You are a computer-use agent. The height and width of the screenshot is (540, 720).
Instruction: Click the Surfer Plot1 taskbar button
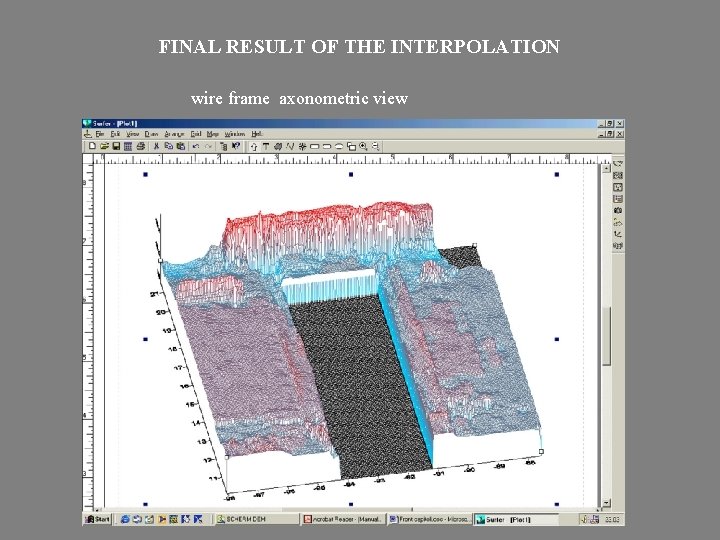click(516, 519)
